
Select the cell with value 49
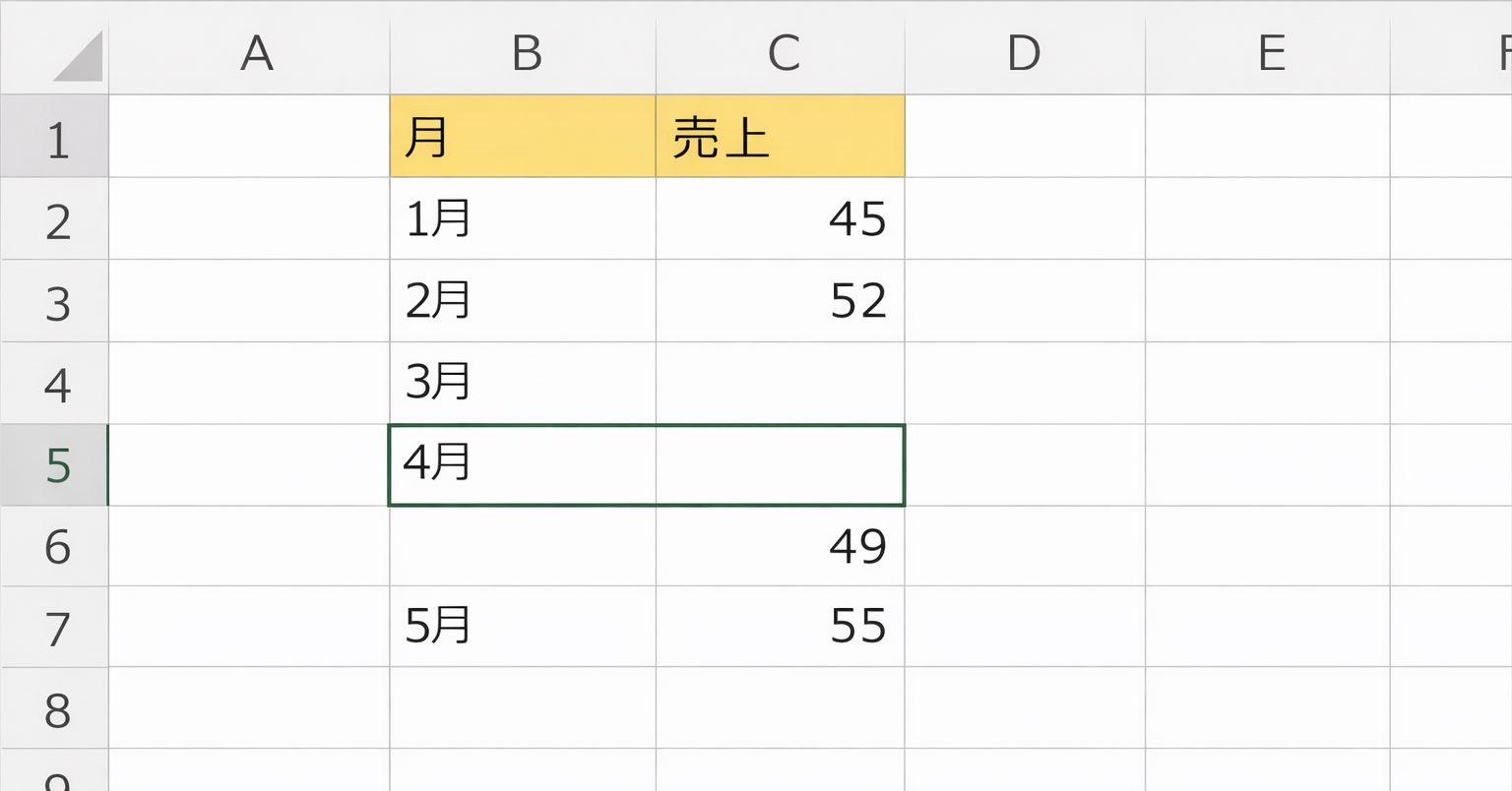coord(780,546)
